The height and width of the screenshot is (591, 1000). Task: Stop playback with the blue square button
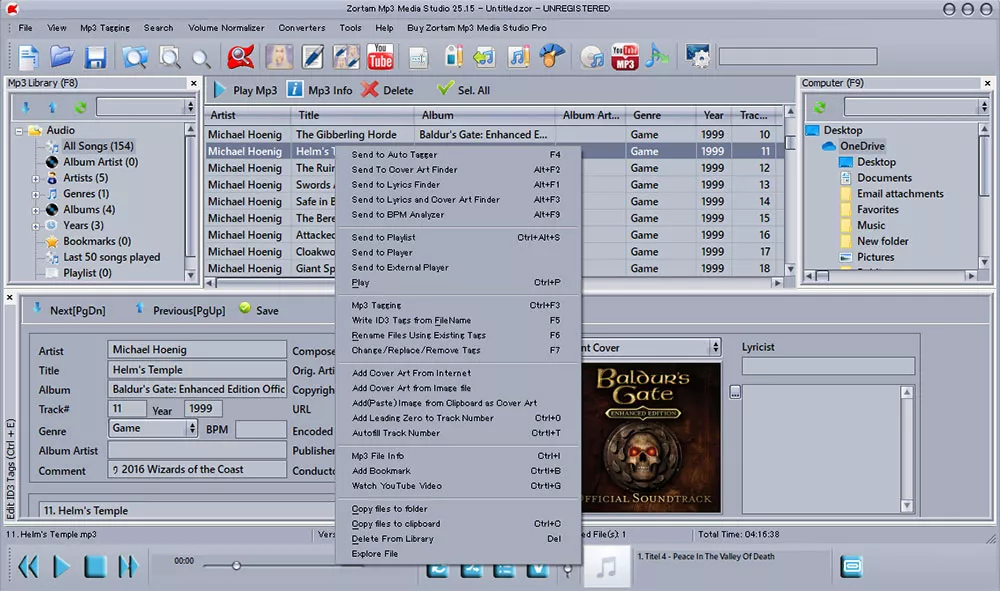coord(95,566)
